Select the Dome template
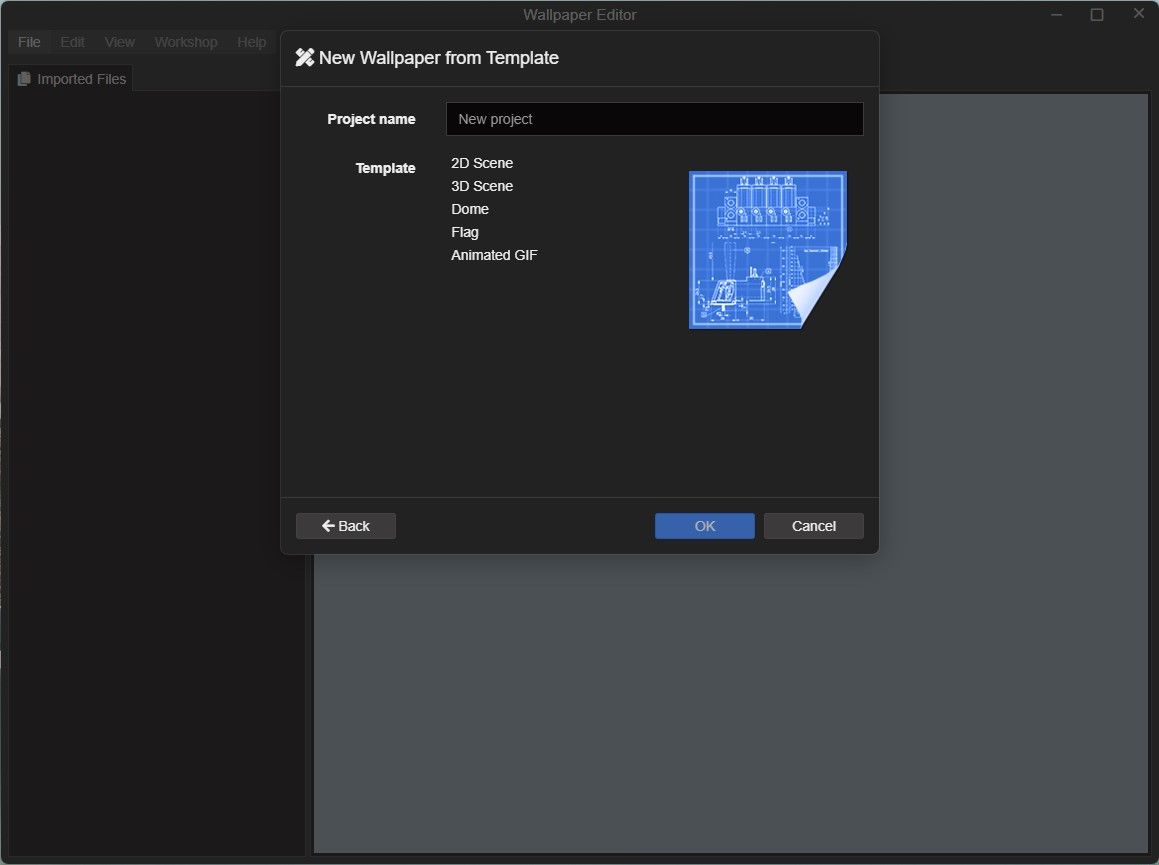The width and height of the screenshot is (1159, 865). pyautogui.click(x=469, y=209)
